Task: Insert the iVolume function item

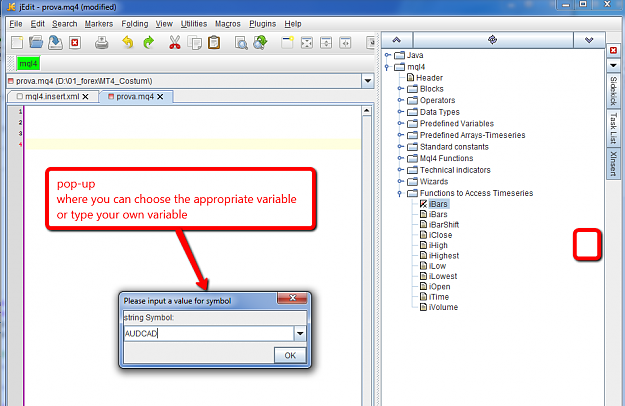Action: tap(439, 307)
